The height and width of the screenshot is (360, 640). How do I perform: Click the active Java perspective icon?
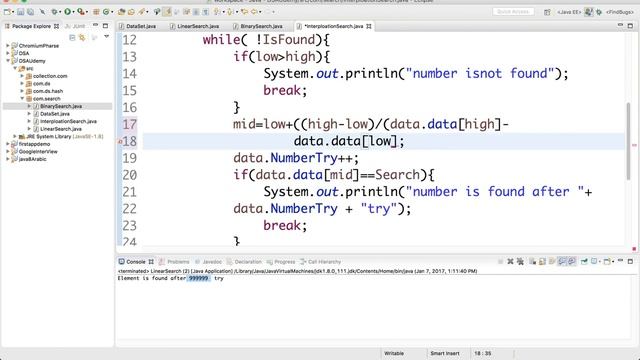[x=589, y=12]
